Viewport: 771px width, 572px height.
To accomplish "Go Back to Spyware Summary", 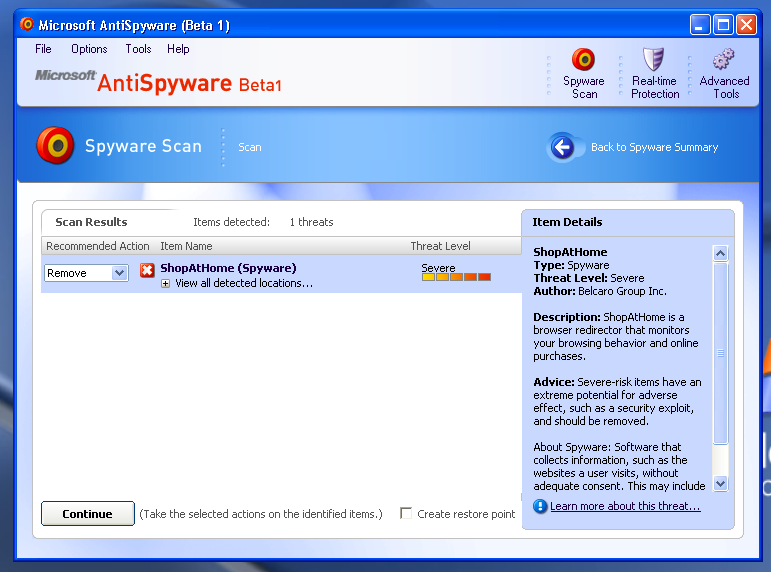I will [x=654, y=147].
